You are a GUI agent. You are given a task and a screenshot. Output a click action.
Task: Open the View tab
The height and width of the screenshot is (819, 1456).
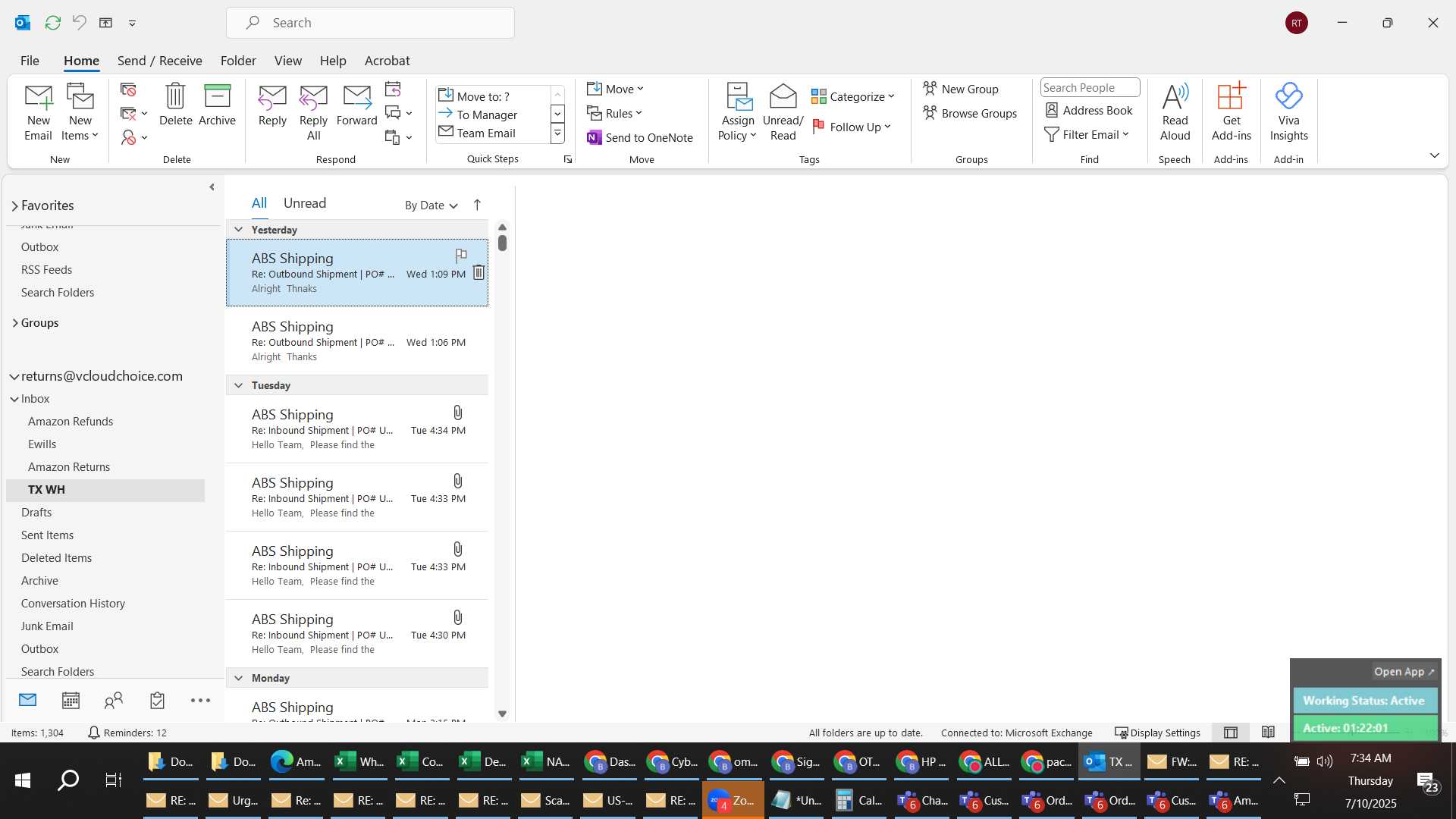[x=287, y=61]
